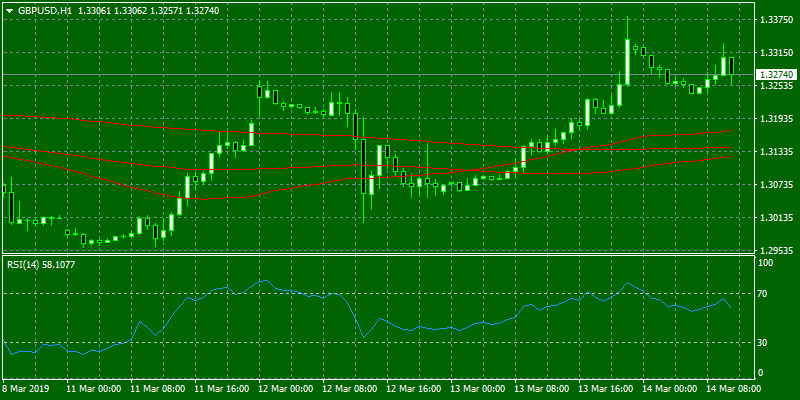This screenshot has height=400, width=800.
Task: Click the 11 Mar 00:00 time label
Action: [x=94, y=389]
